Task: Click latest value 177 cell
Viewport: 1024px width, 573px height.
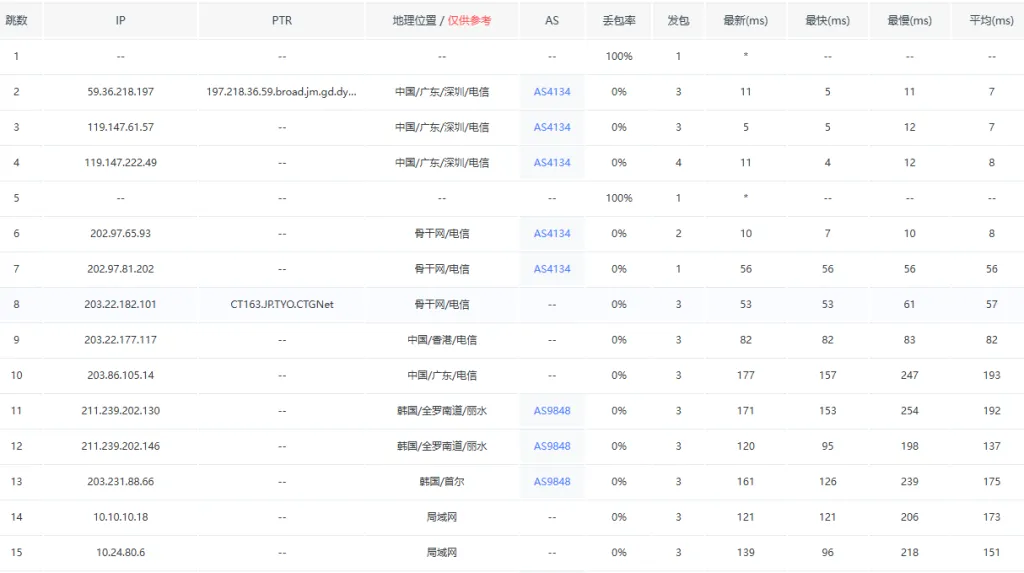Action: (x=745, y=375)
